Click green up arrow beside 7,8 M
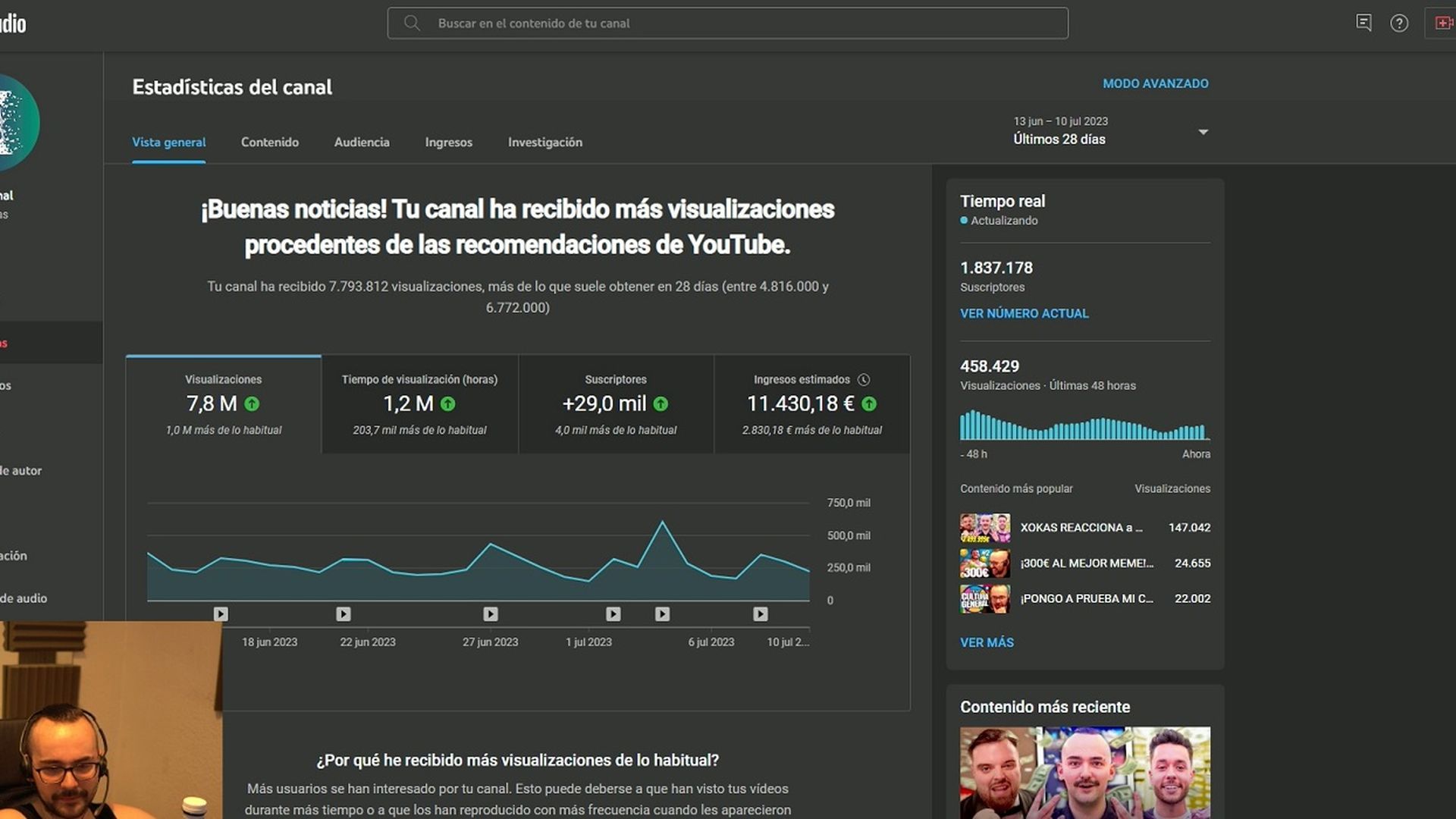This screenshot has height=819, width=1456. click(x=252, y=404)
